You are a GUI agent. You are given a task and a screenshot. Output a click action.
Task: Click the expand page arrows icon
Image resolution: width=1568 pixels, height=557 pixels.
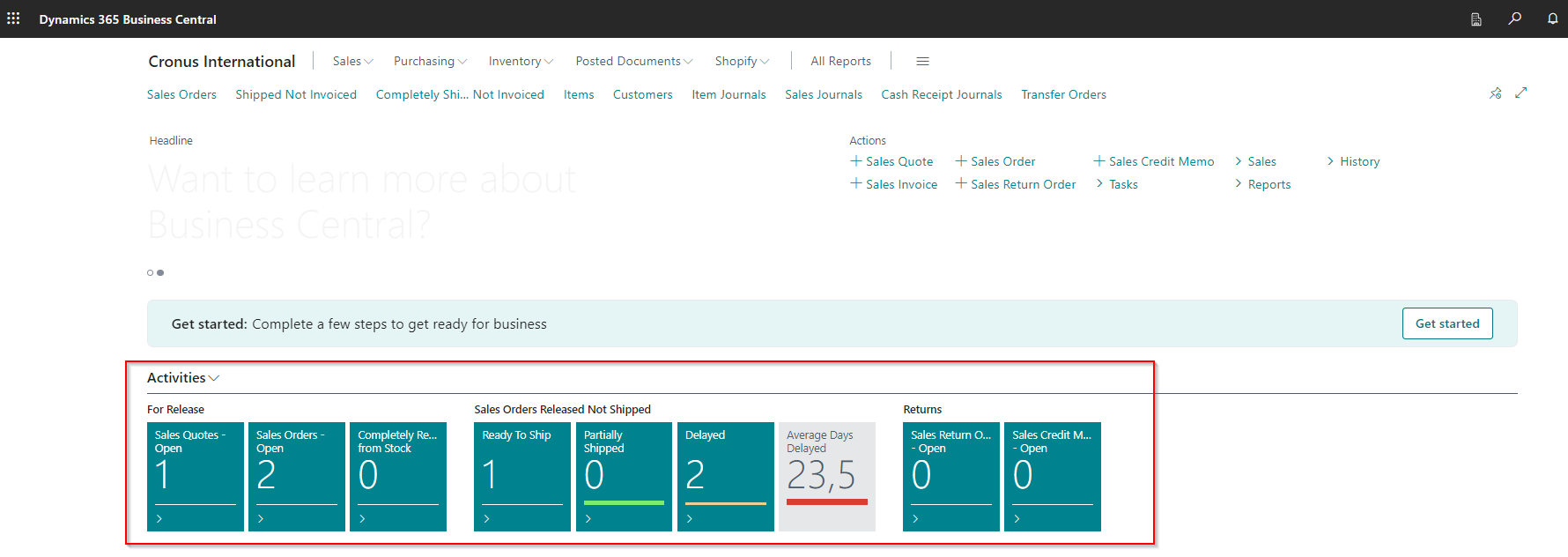pos(1521,93)
